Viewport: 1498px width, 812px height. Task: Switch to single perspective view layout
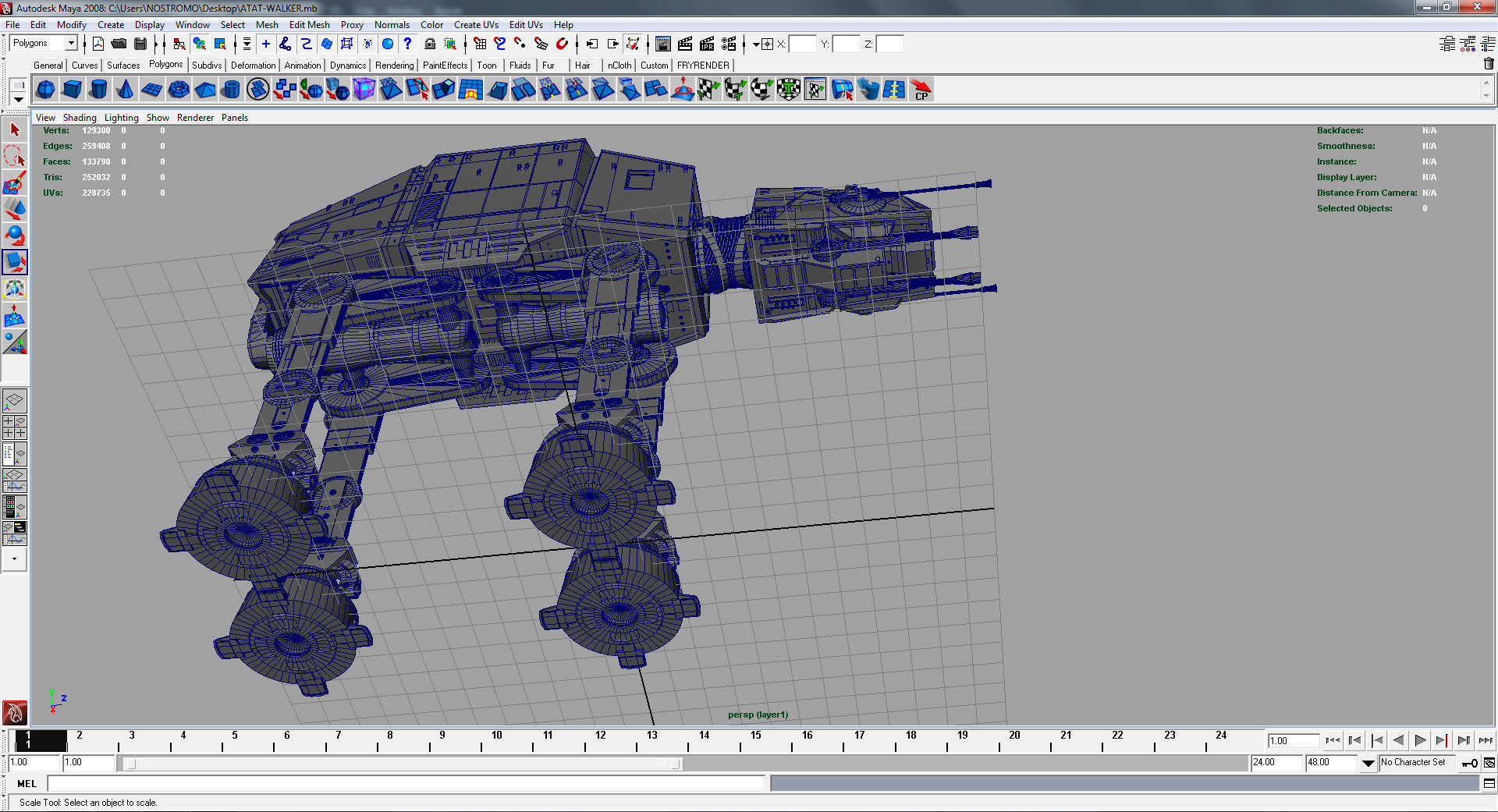[x=15, y=401]
